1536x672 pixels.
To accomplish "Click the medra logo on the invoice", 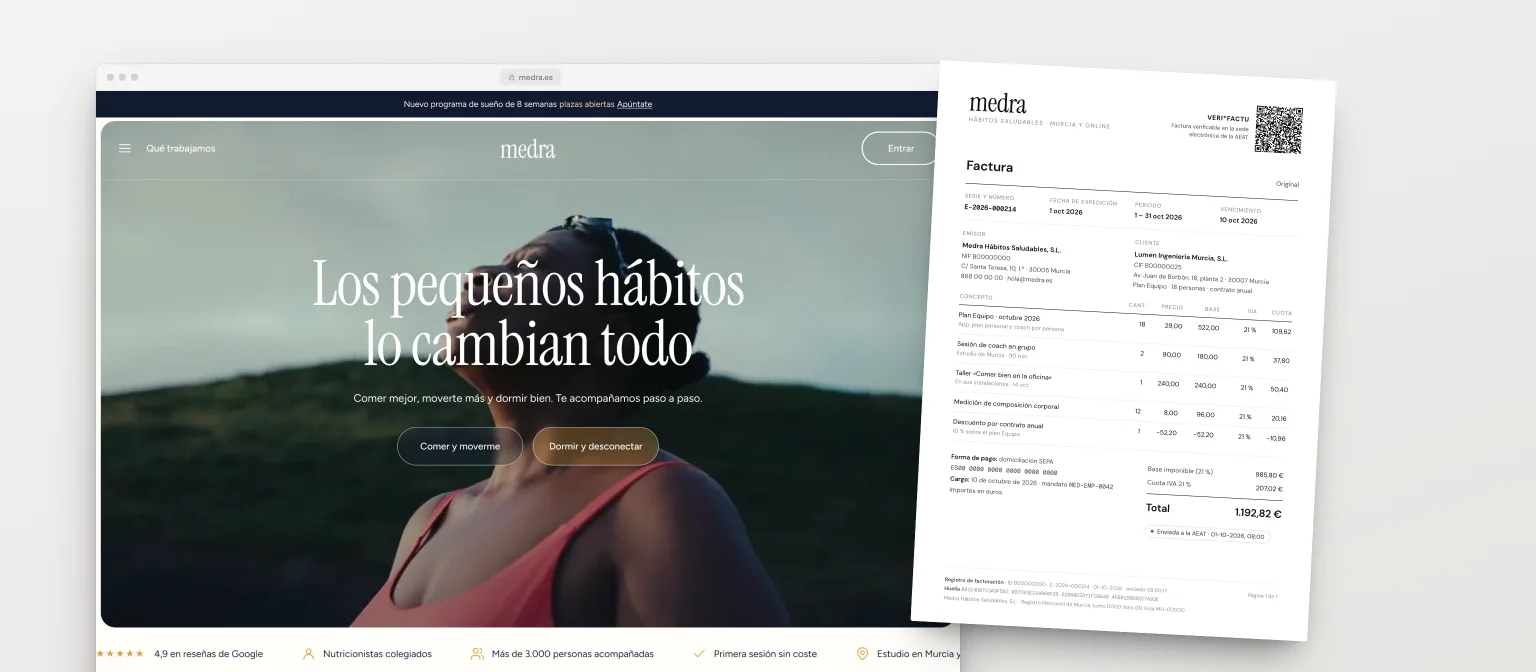I will [x=998, y=103].
